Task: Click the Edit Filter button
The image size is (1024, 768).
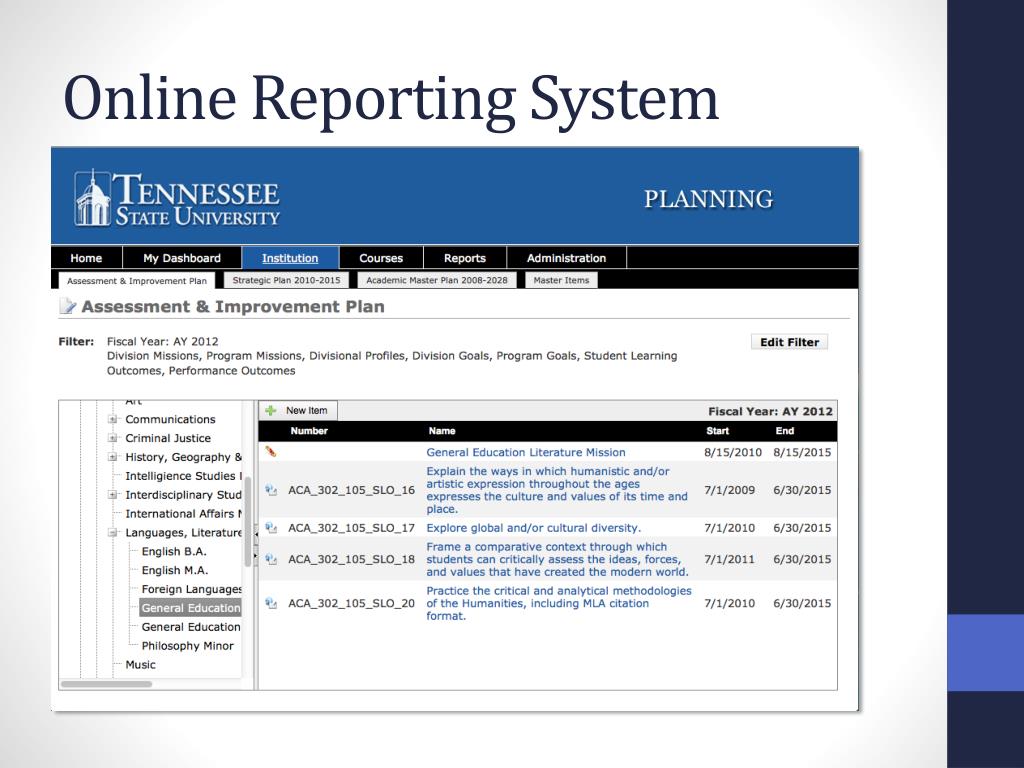Action: click(790, 342)
